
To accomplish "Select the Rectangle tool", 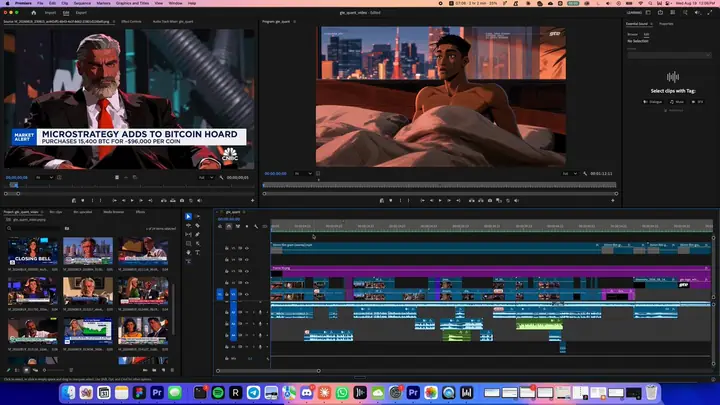I will tap(188, 243).
